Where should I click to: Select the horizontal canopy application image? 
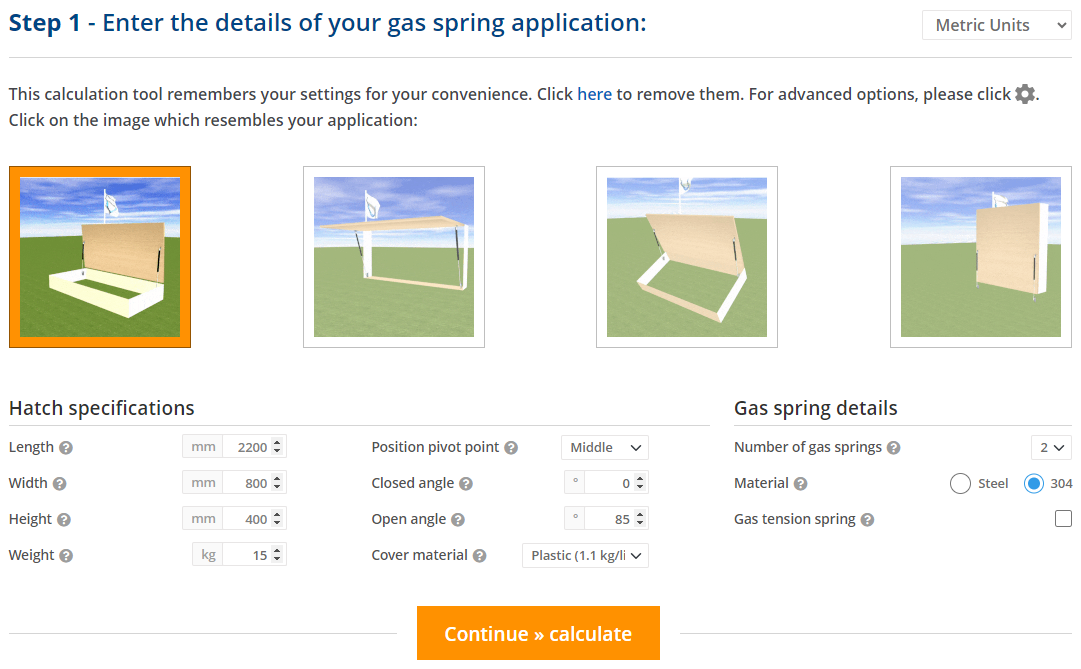(394, 257)
